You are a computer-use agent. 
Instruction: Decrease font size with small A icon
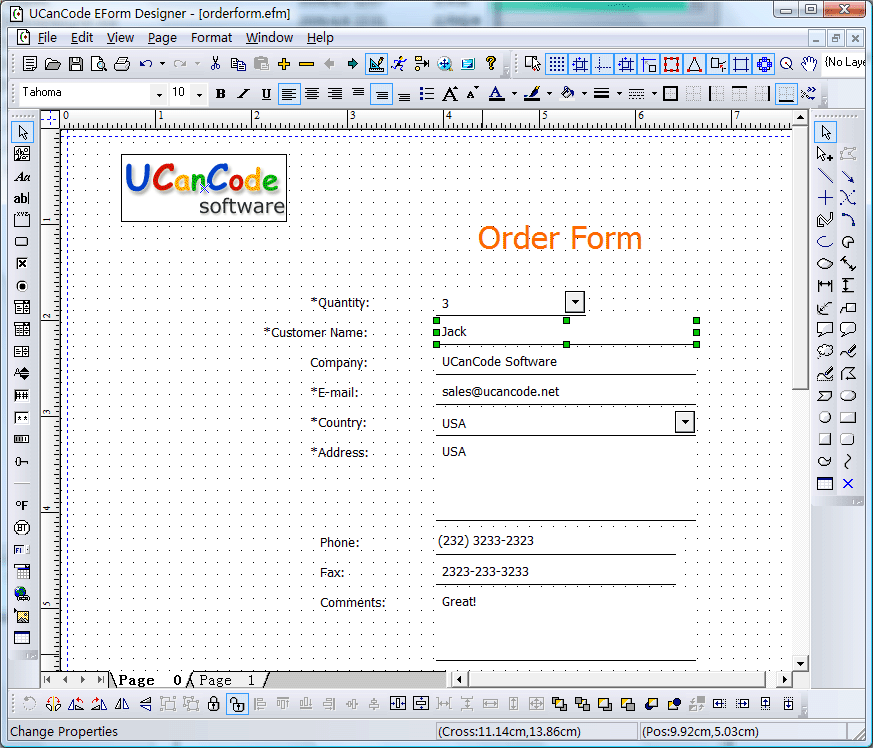pos(472,93)
